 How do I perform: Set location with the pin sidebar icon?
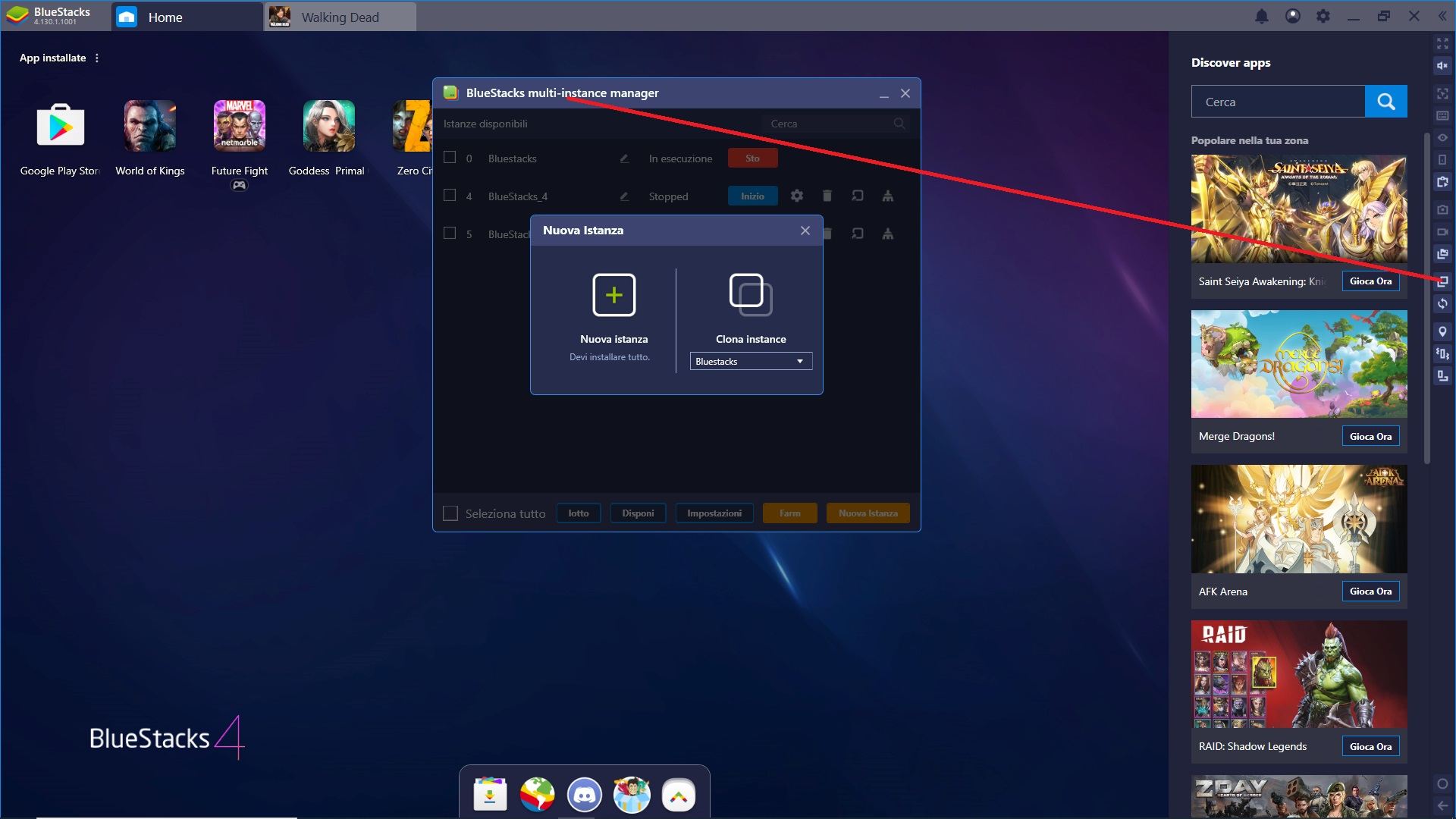click(1442, 331)
